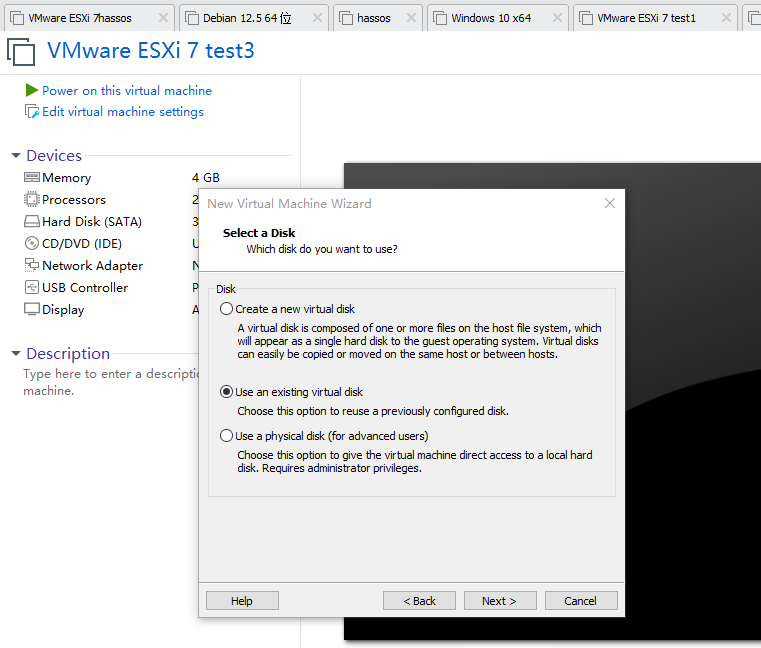This screenshot has height=648, width=761.
Task: Click the VM icon on hassos tab
Action: (x=346, y=18)
